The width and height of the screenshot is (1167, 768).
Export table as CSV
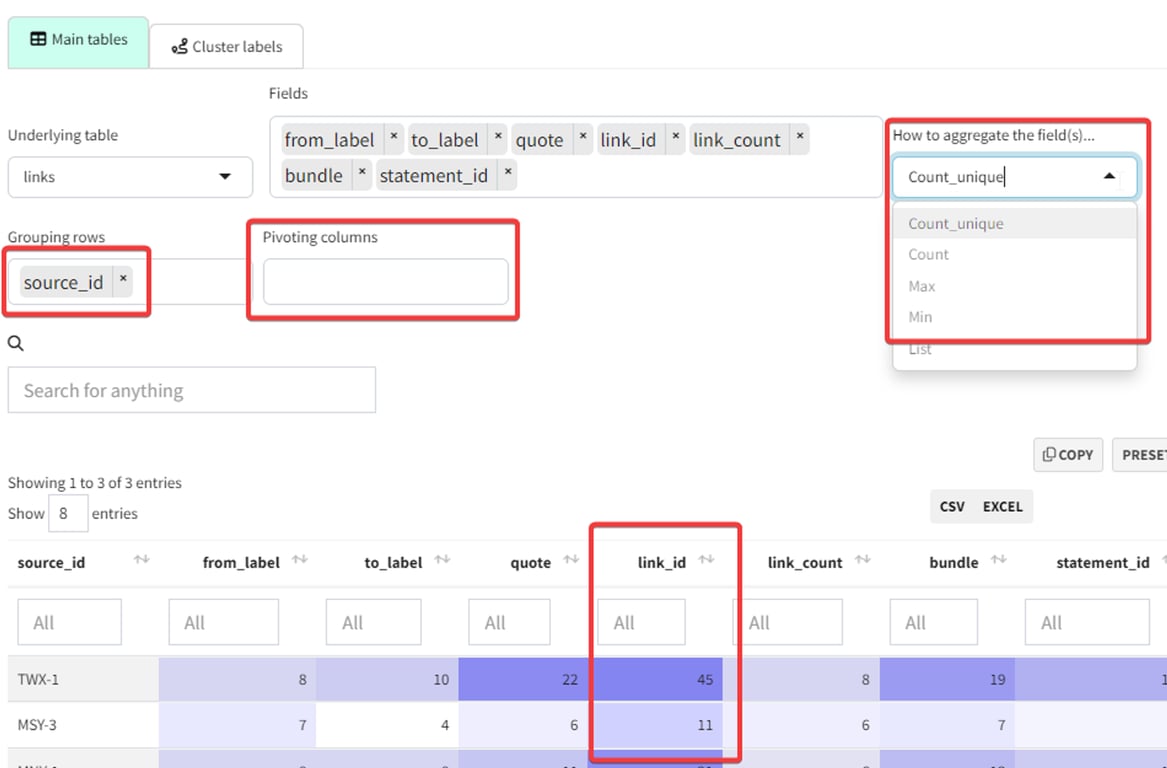(x=952, y=507)
